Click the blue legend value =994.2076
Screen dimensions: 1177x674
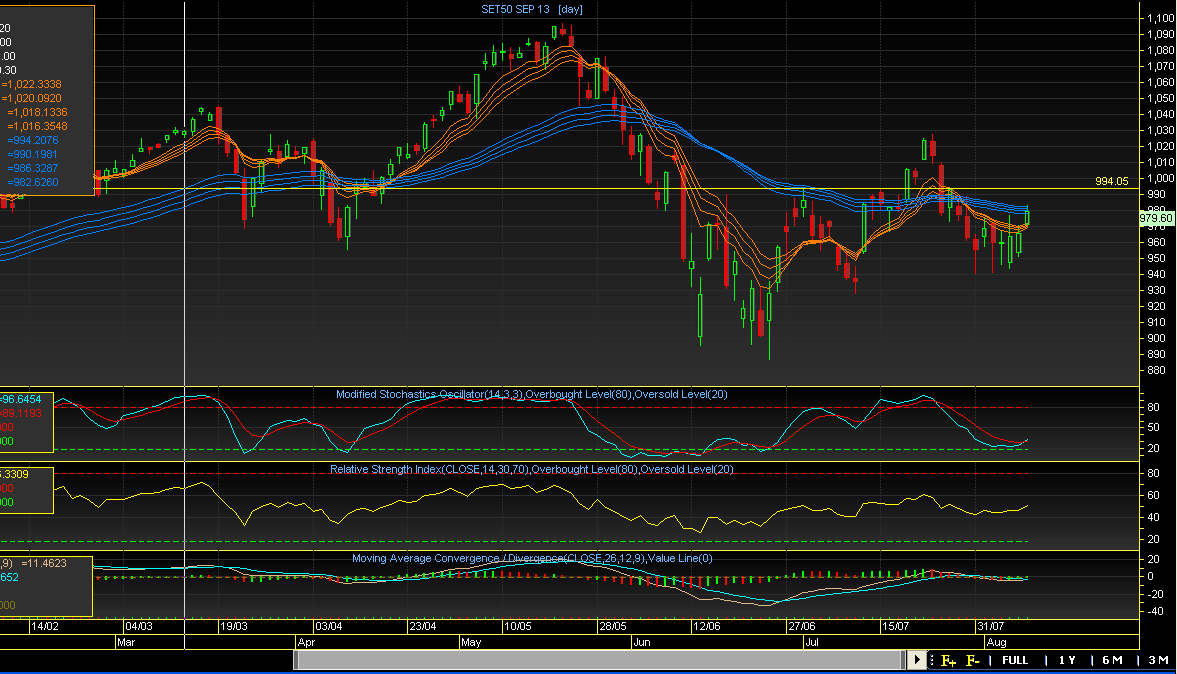point(33,140)
